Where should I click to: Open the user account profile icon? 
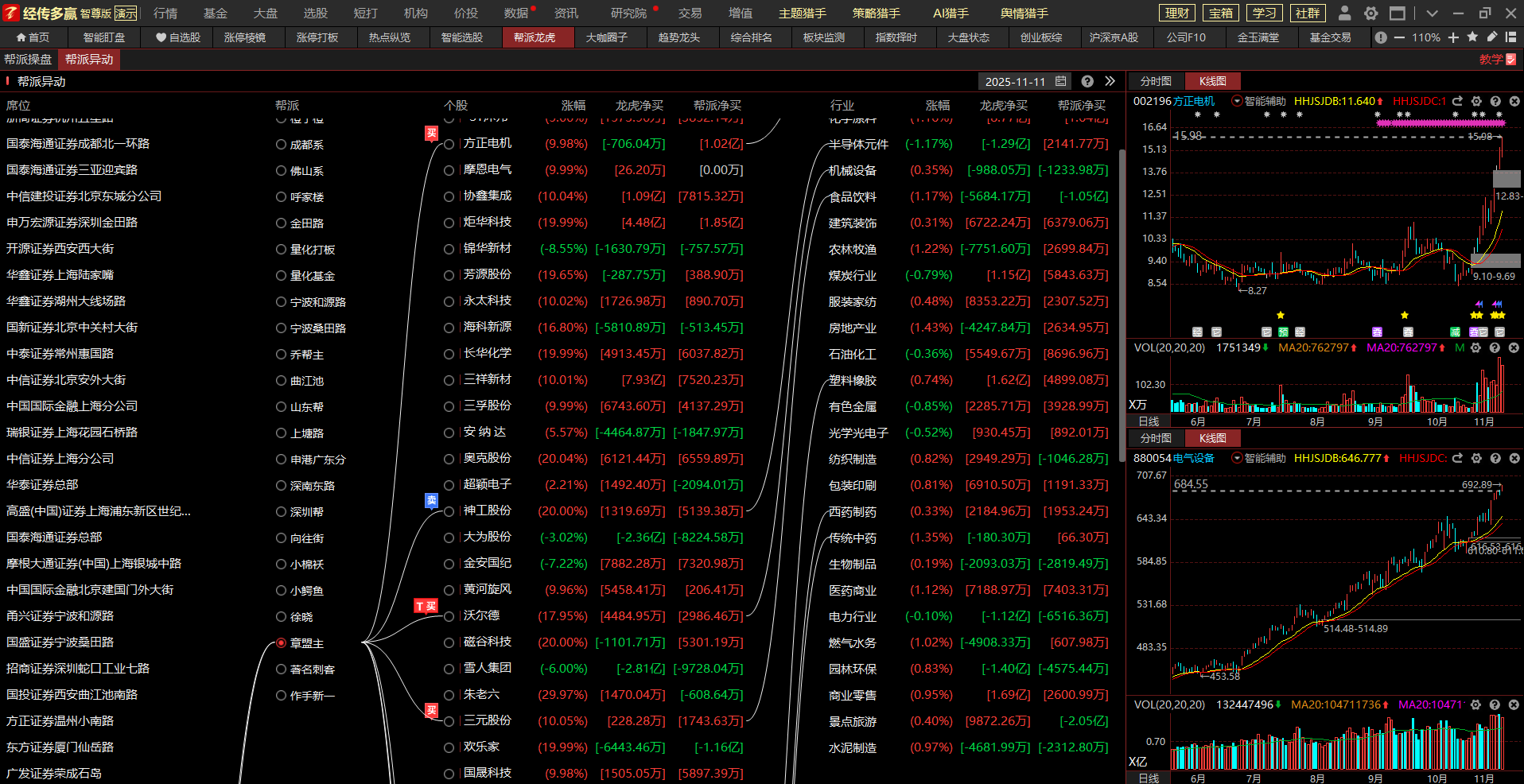click(1344, 14)
